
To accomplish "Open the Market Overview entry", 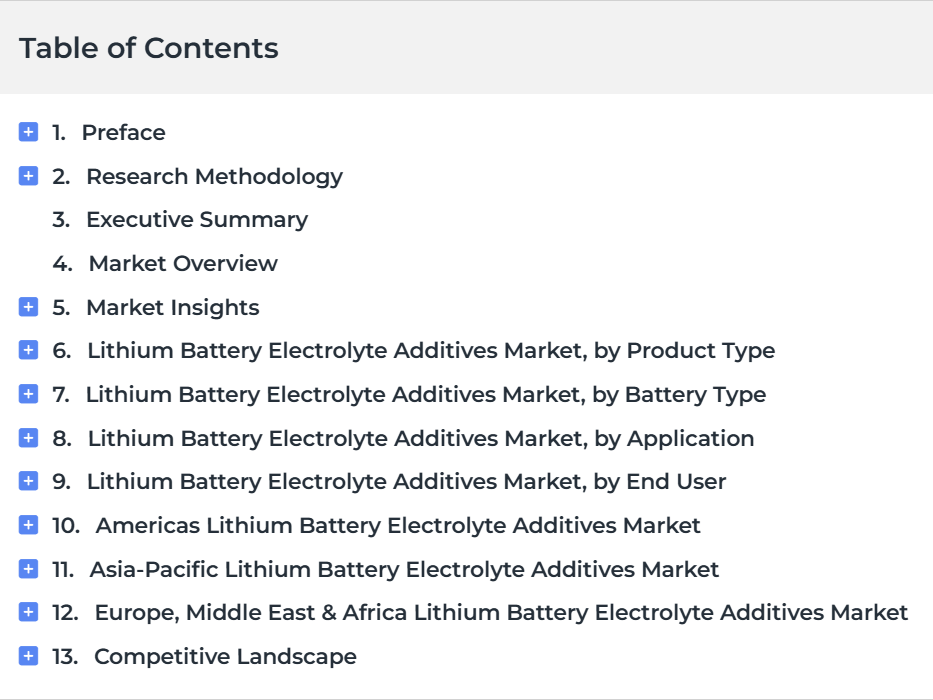I will point(183,263).
